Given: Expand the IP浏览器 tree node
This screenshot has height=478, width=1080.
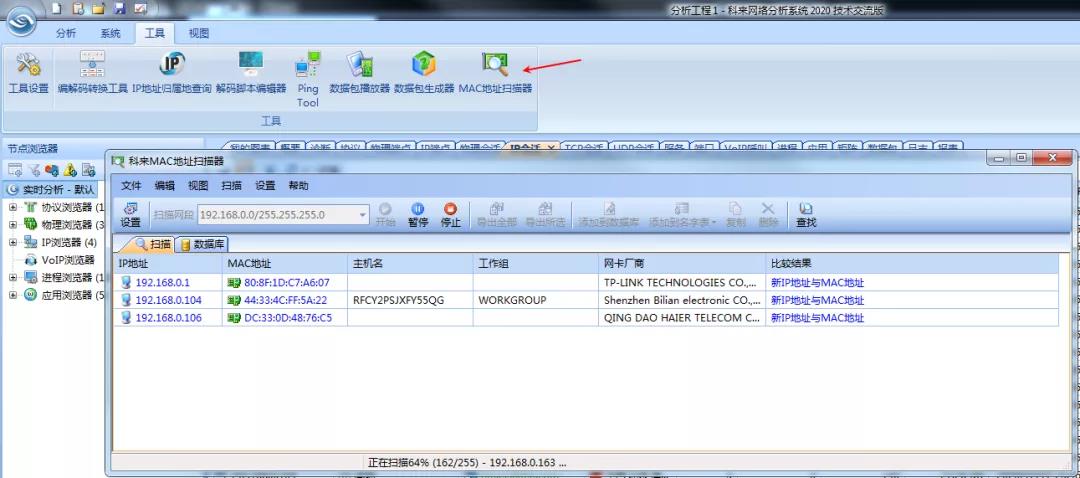Looking at the screenshot, I should point(12,242).
